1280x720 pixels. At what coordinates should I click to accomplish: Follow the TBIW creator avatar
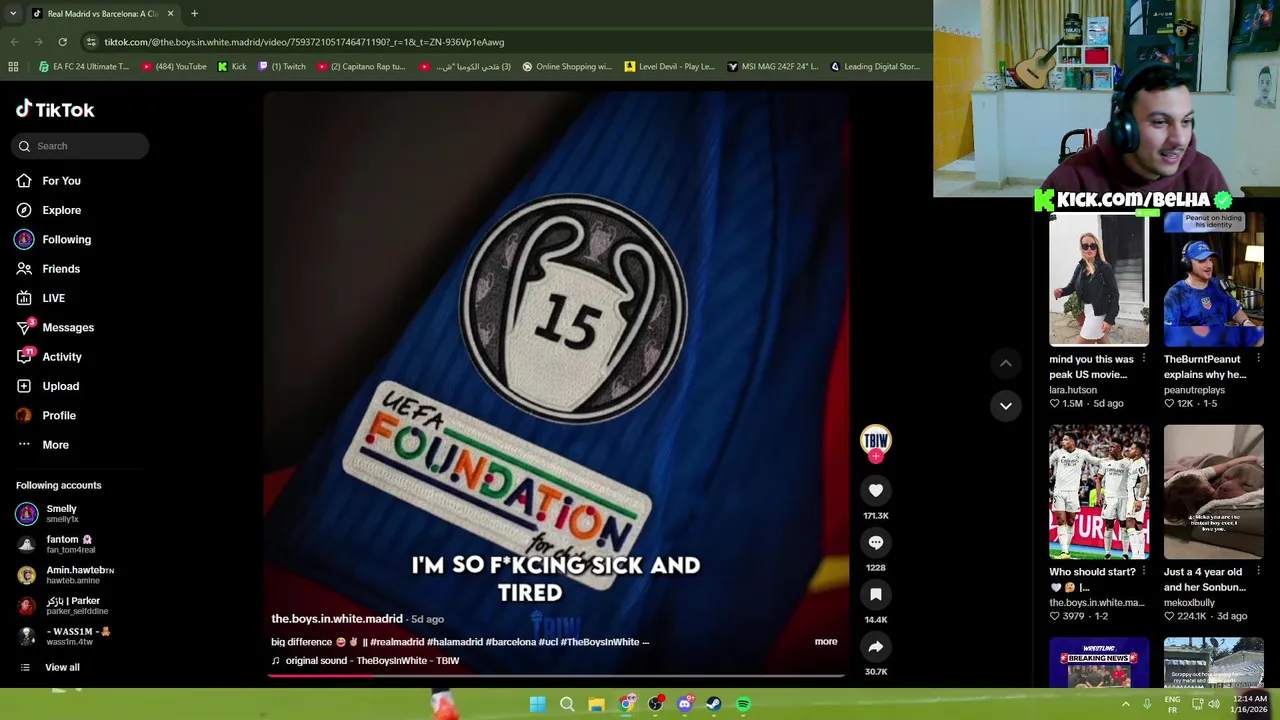pos(875,442)
